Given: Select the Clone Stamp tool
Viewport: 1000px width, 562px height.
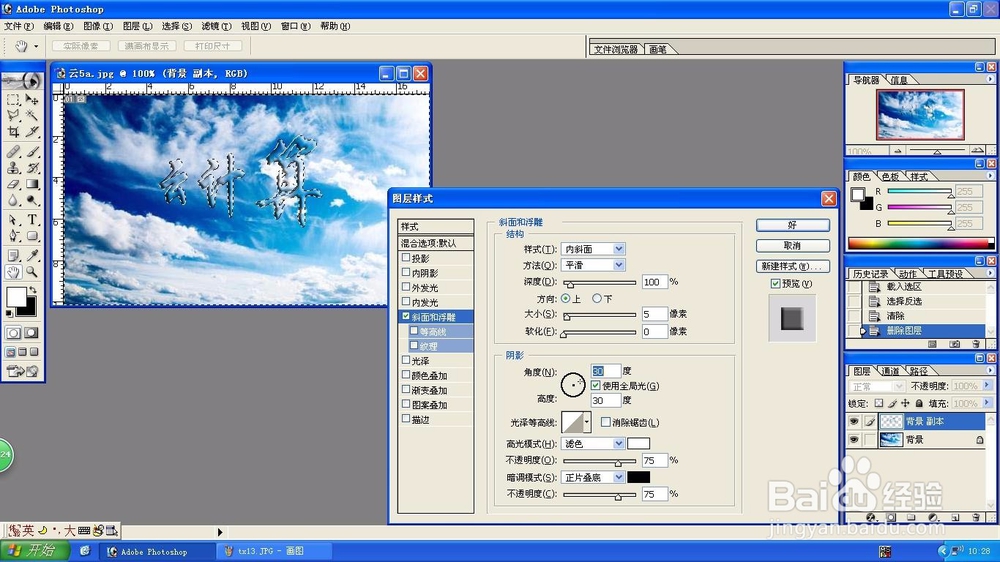Looking at the screenshot, I should click(13, 168).
